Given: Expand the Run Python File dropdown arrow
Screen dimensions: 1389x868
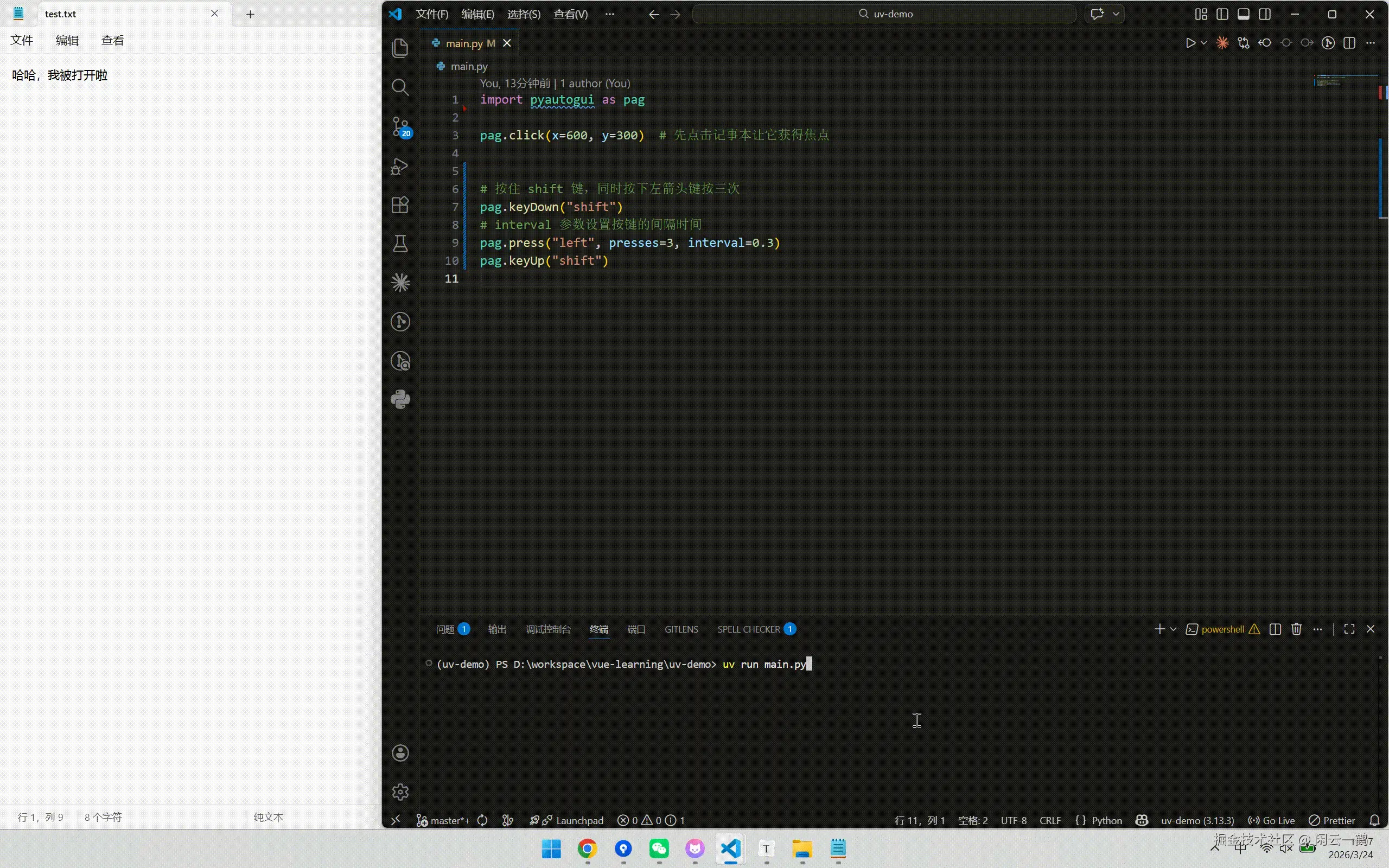Looking at the screenshot, I should tap(1203, 43).
